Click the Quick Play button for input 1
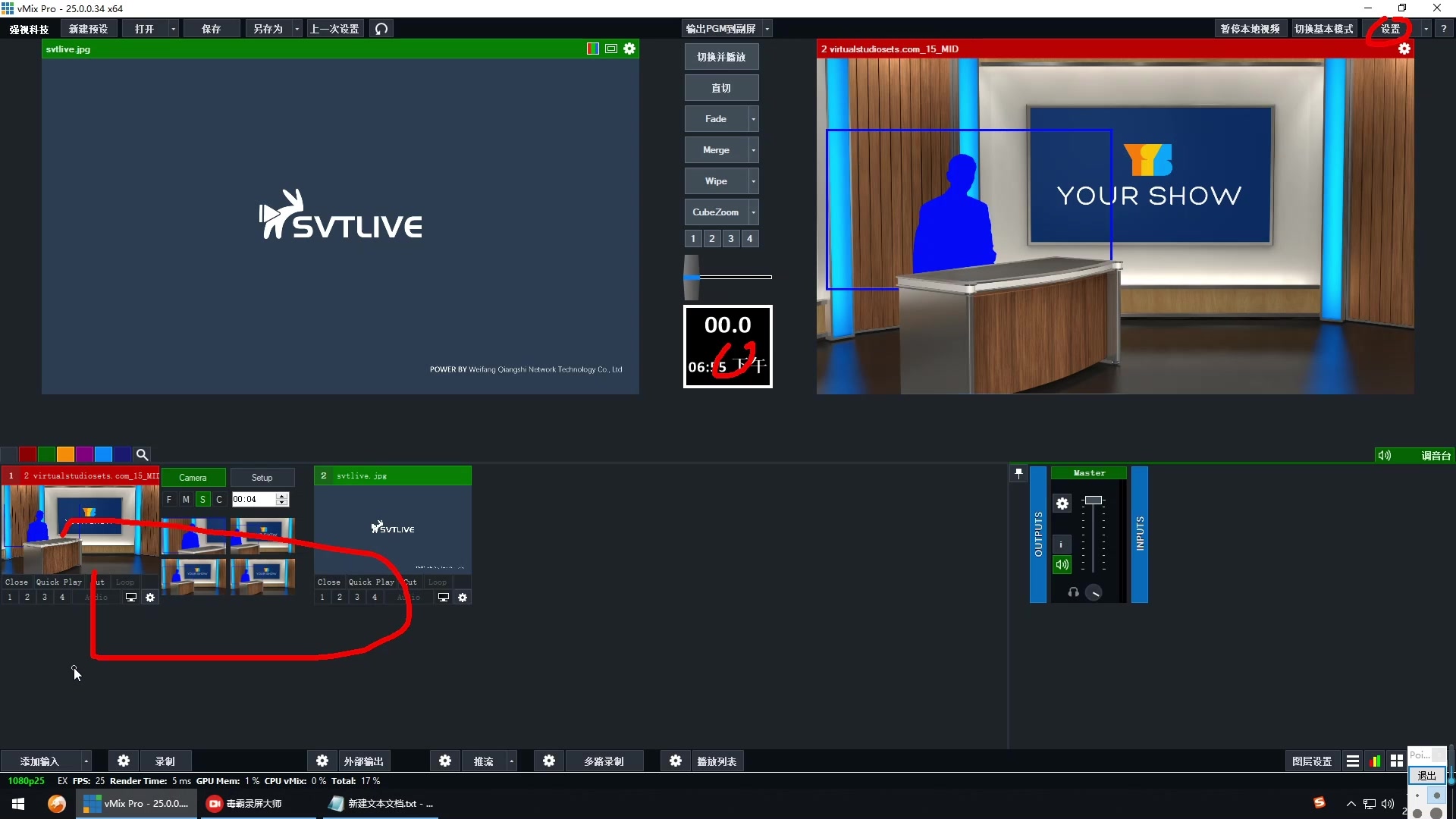 [x=57, y=582]
